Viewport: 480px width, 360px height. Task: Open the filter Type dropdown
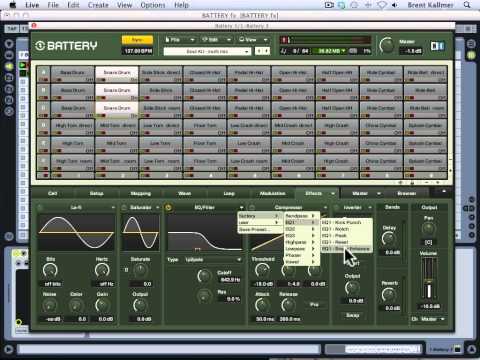213,260
